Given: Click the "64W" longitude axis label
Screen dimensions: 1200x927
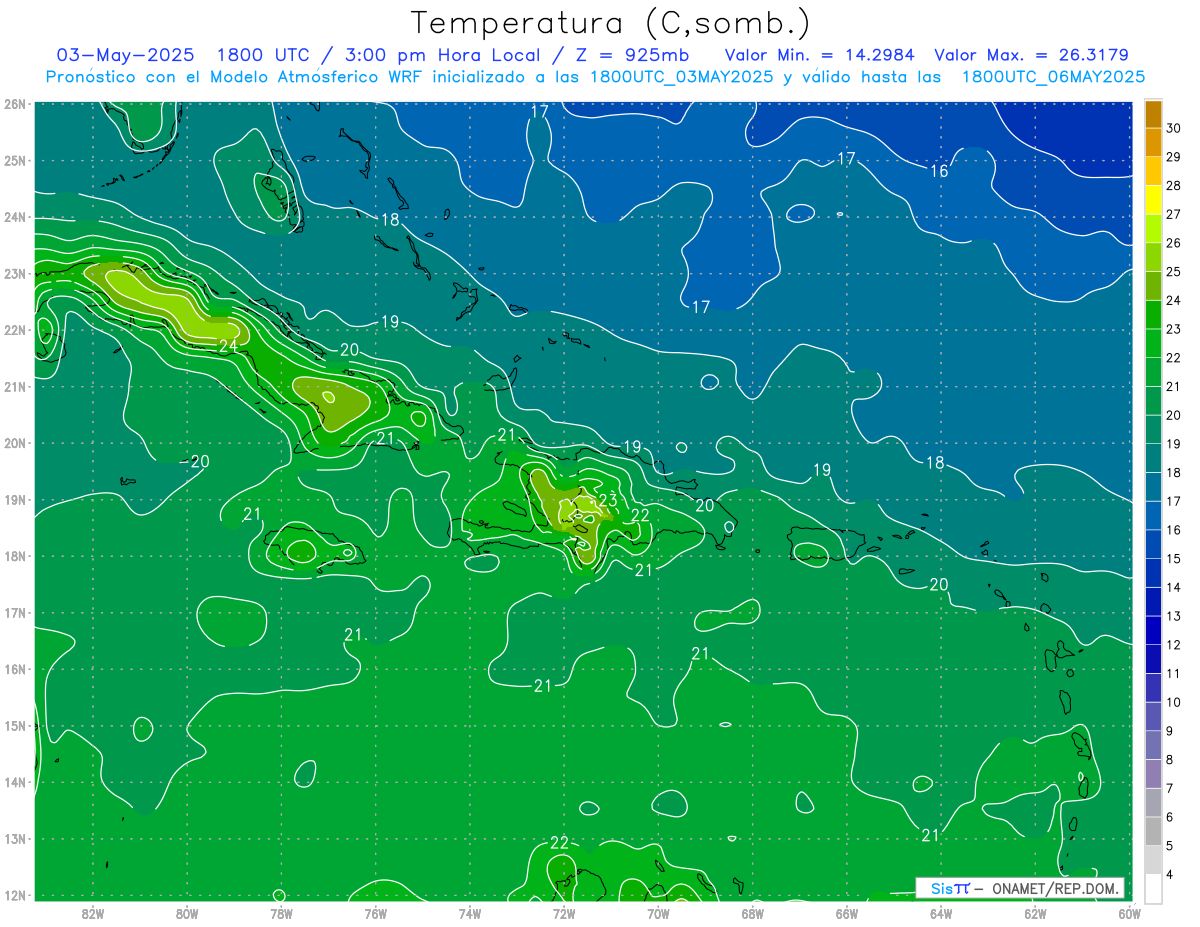Looking at the screenshot, I should click(x=941, y=913).
